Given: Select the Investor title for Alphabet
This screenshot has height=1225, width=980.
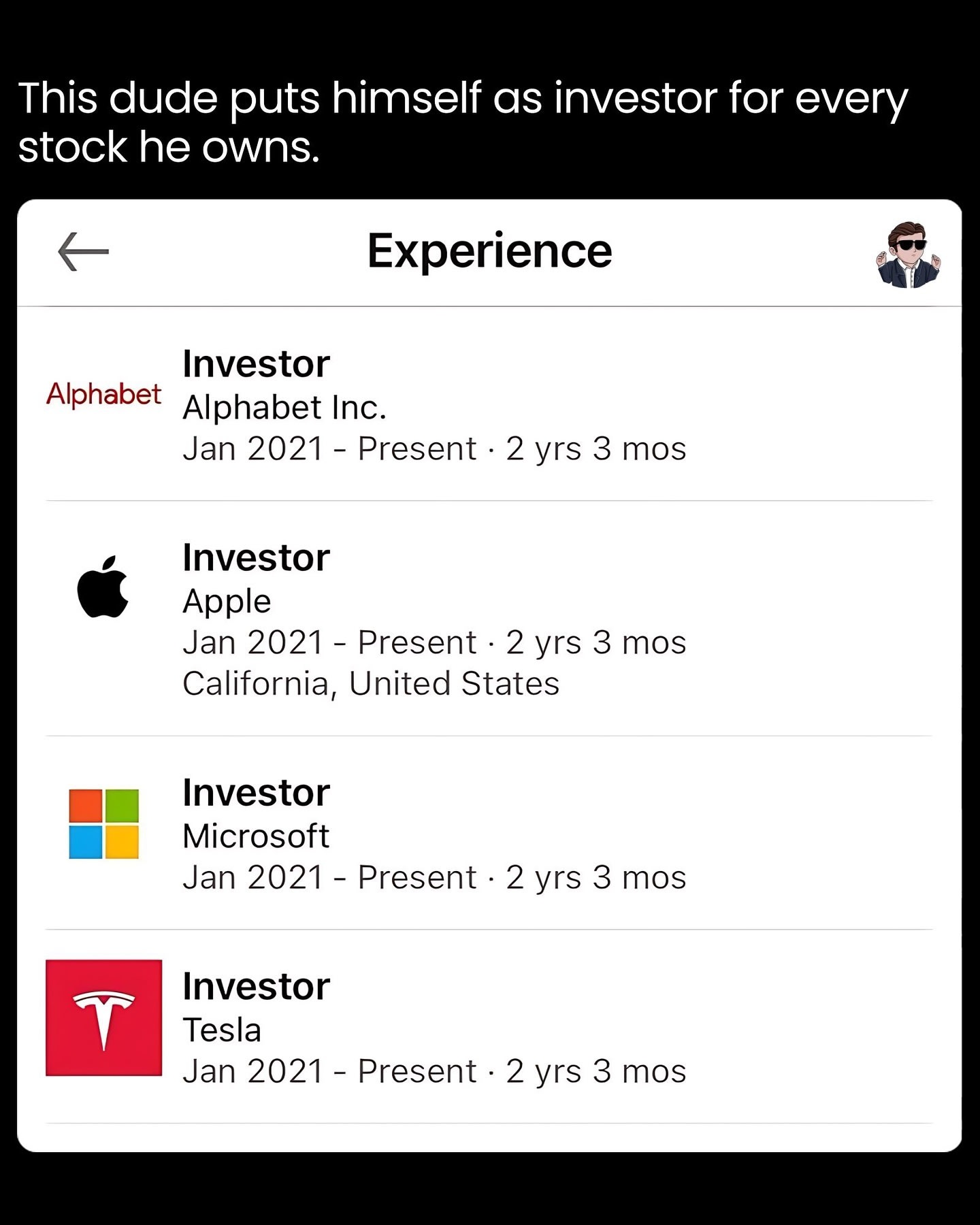Looking at the screenshot, I should click(256, 364).
